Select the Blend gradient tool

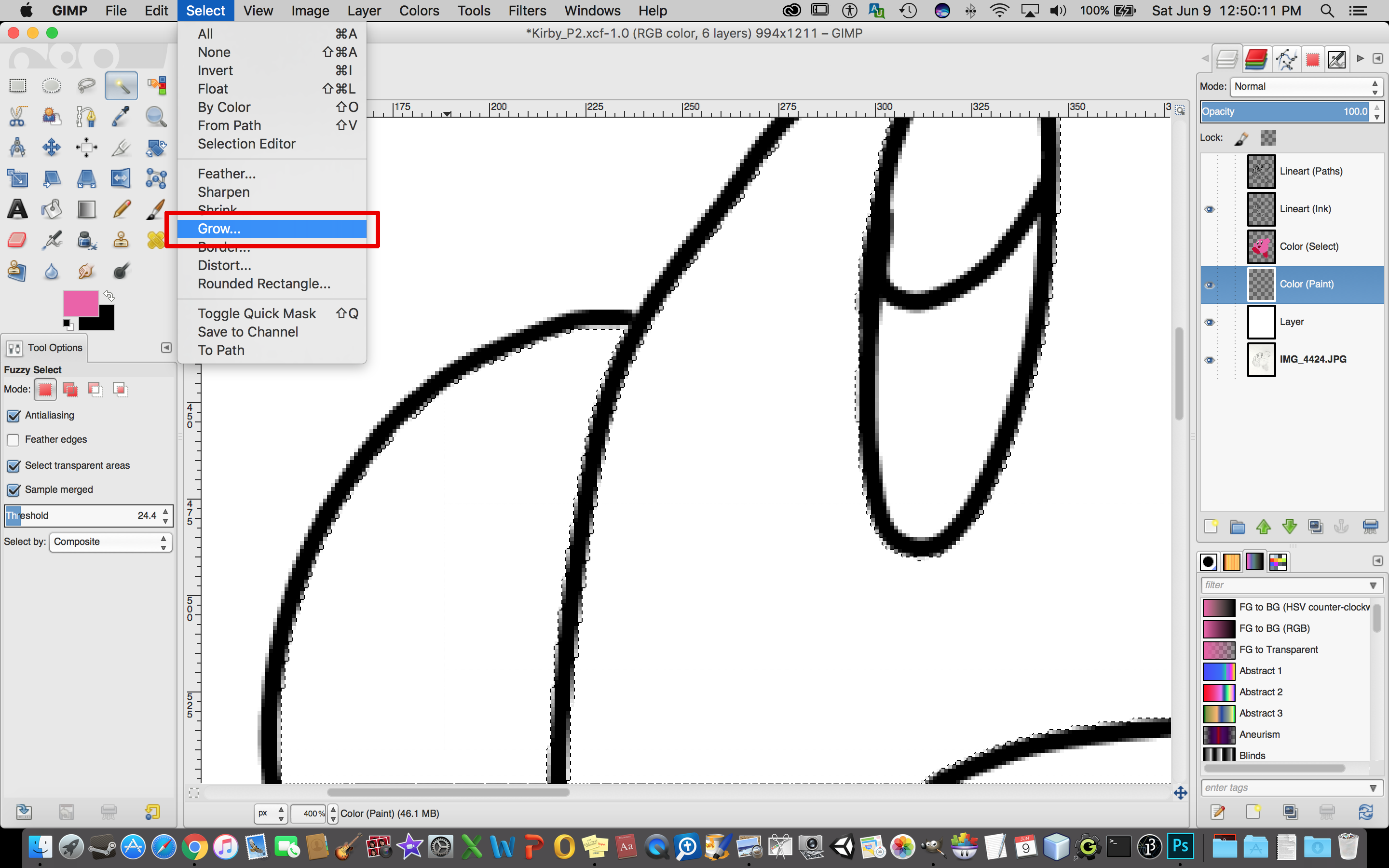(x=86, y=209)
